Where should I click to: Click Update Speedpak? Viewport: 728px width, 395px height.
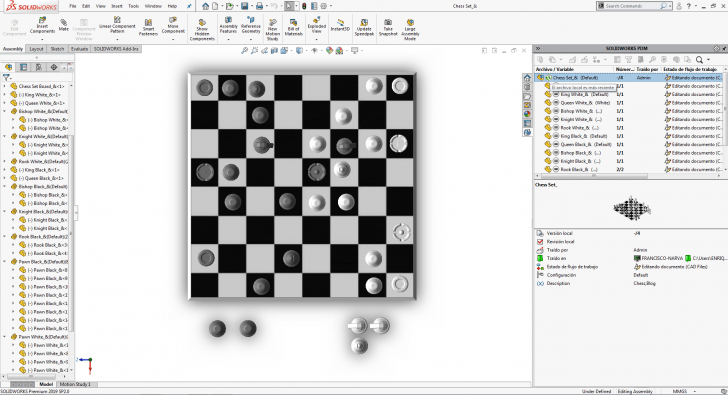click(364, 27)
